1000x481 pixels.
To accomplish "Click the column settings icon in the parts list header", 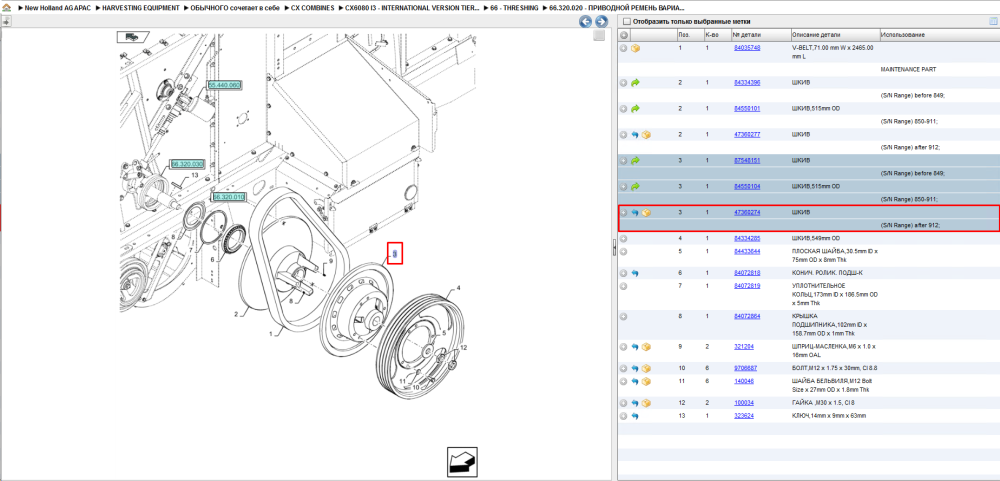I will pyautogui.click(x=992, y=22).
